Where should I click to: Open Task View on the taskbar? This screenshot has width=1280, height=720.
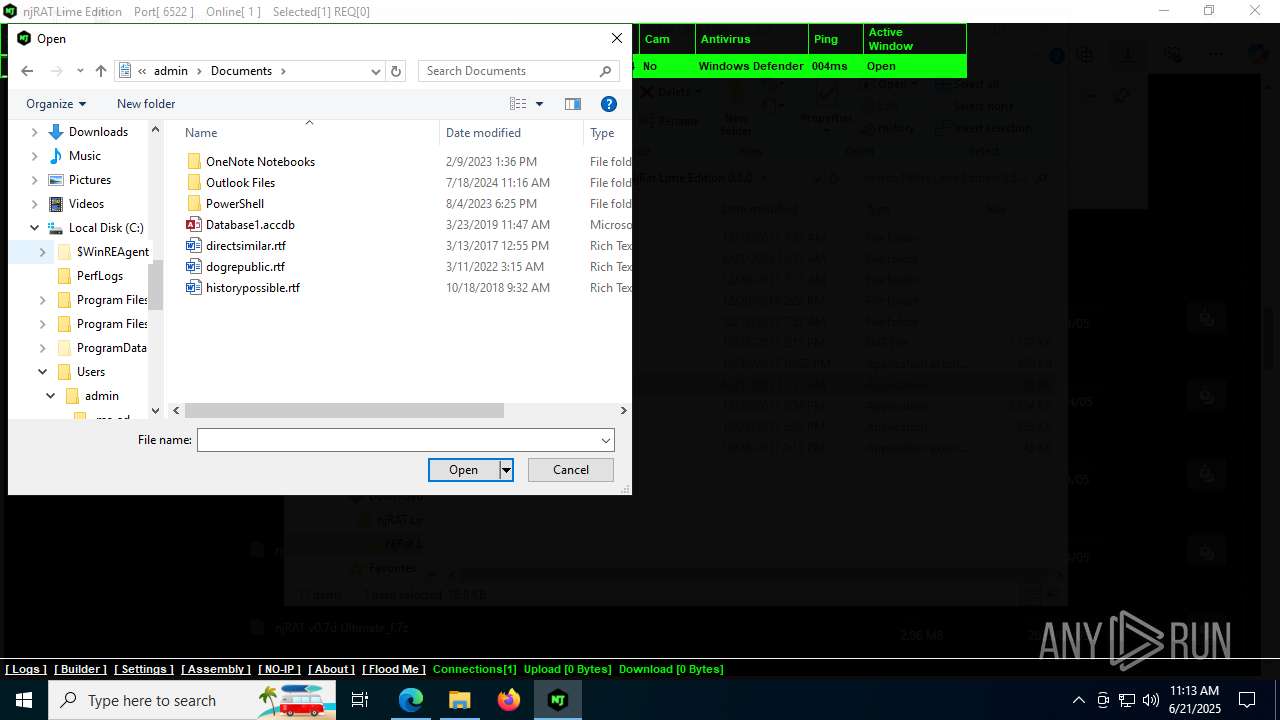pos(360,700)
